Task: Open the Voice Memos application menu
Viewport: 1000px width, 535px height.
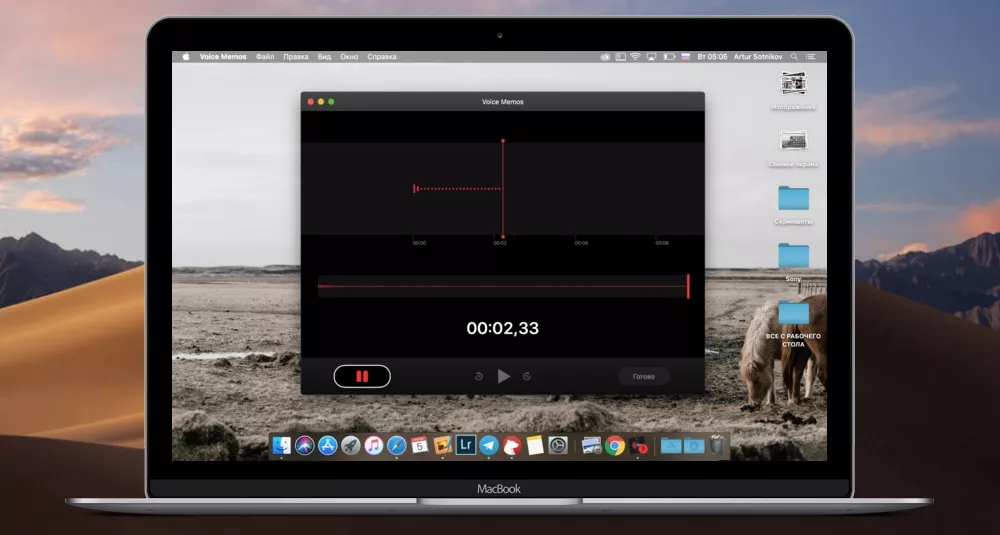Action: [x=223, y=57]
